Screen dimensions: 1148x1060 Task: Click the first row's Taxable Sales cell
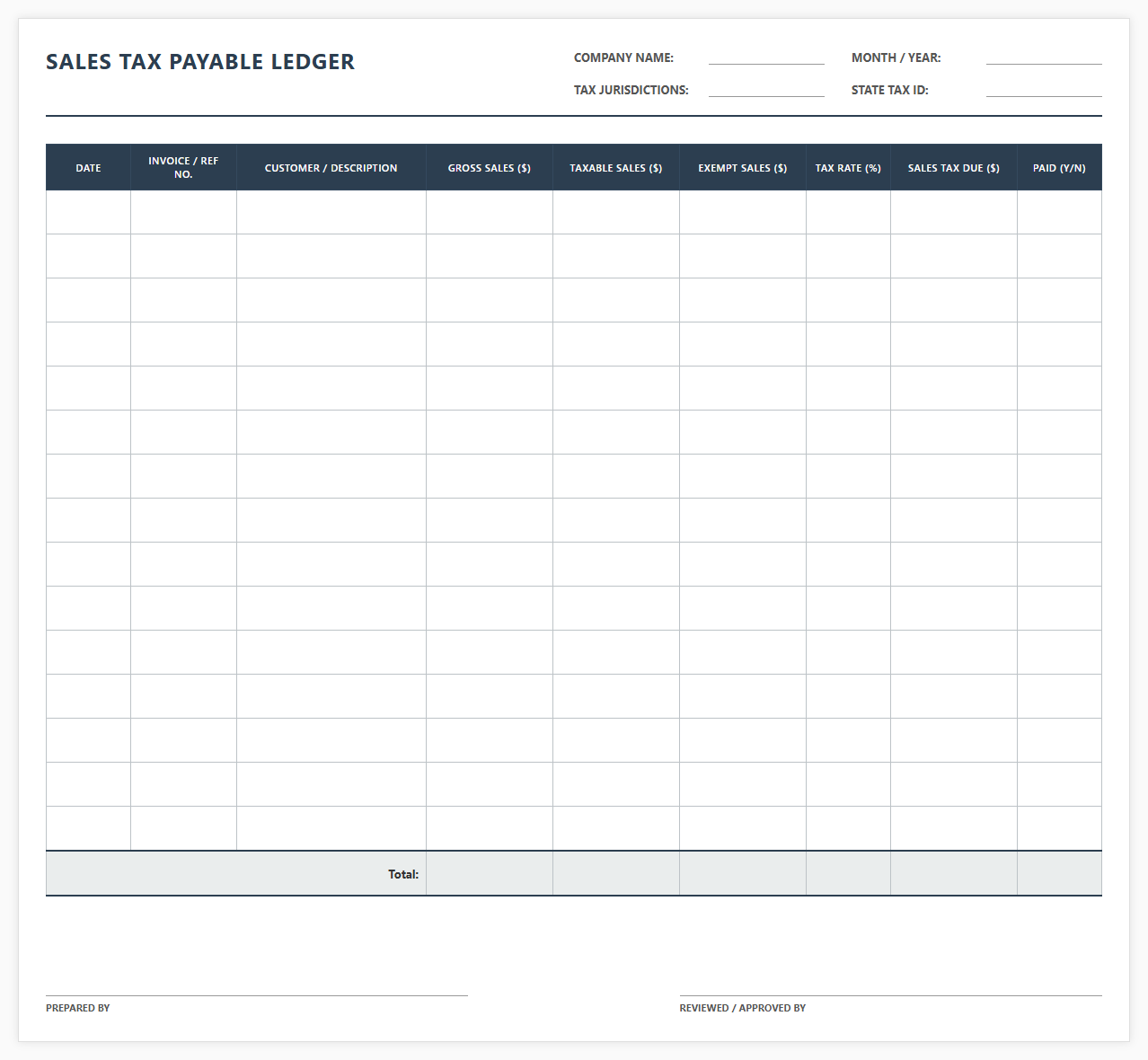click(x=616, y=212)
